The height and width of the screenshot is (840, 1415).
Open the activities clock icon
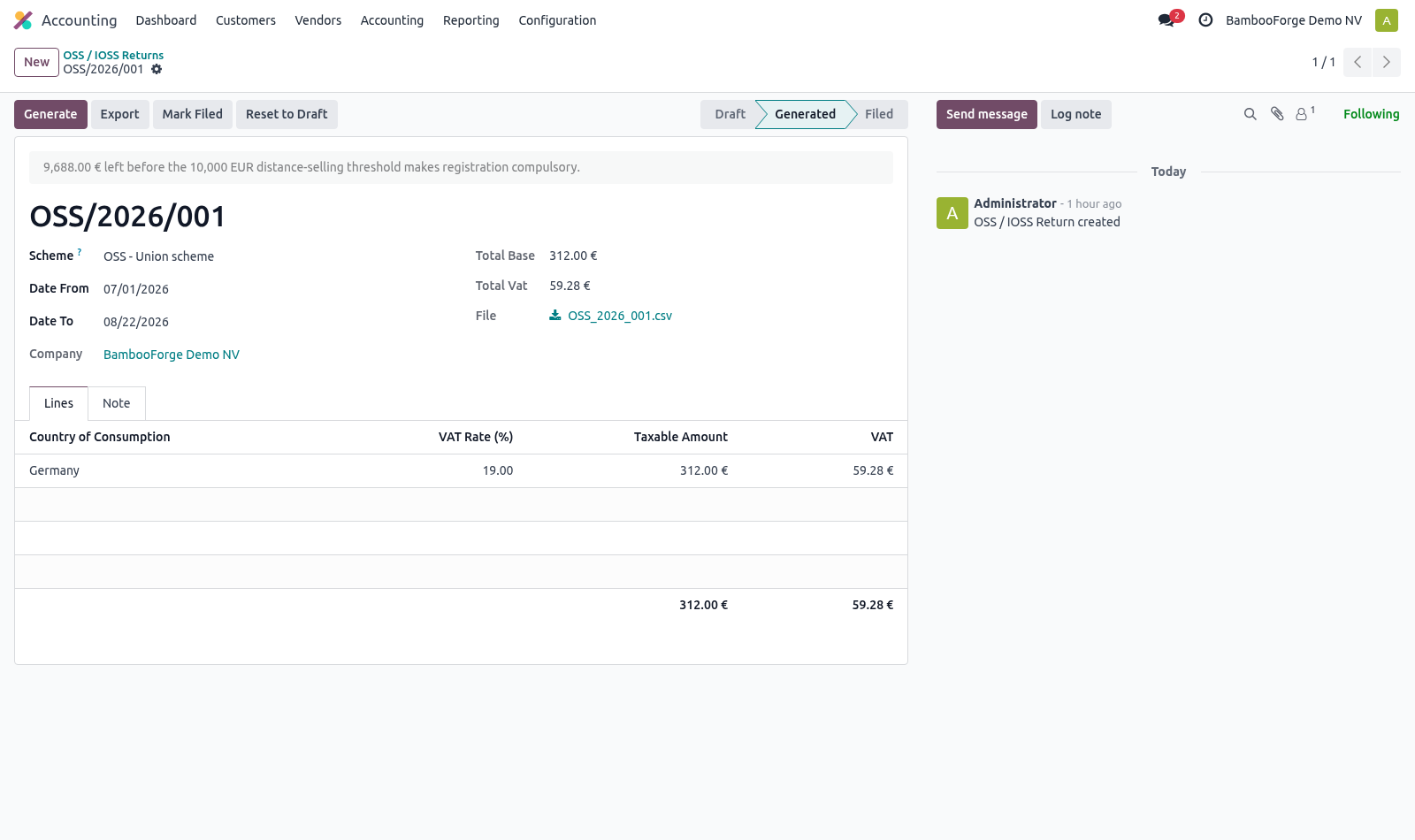click(1205, 20)
